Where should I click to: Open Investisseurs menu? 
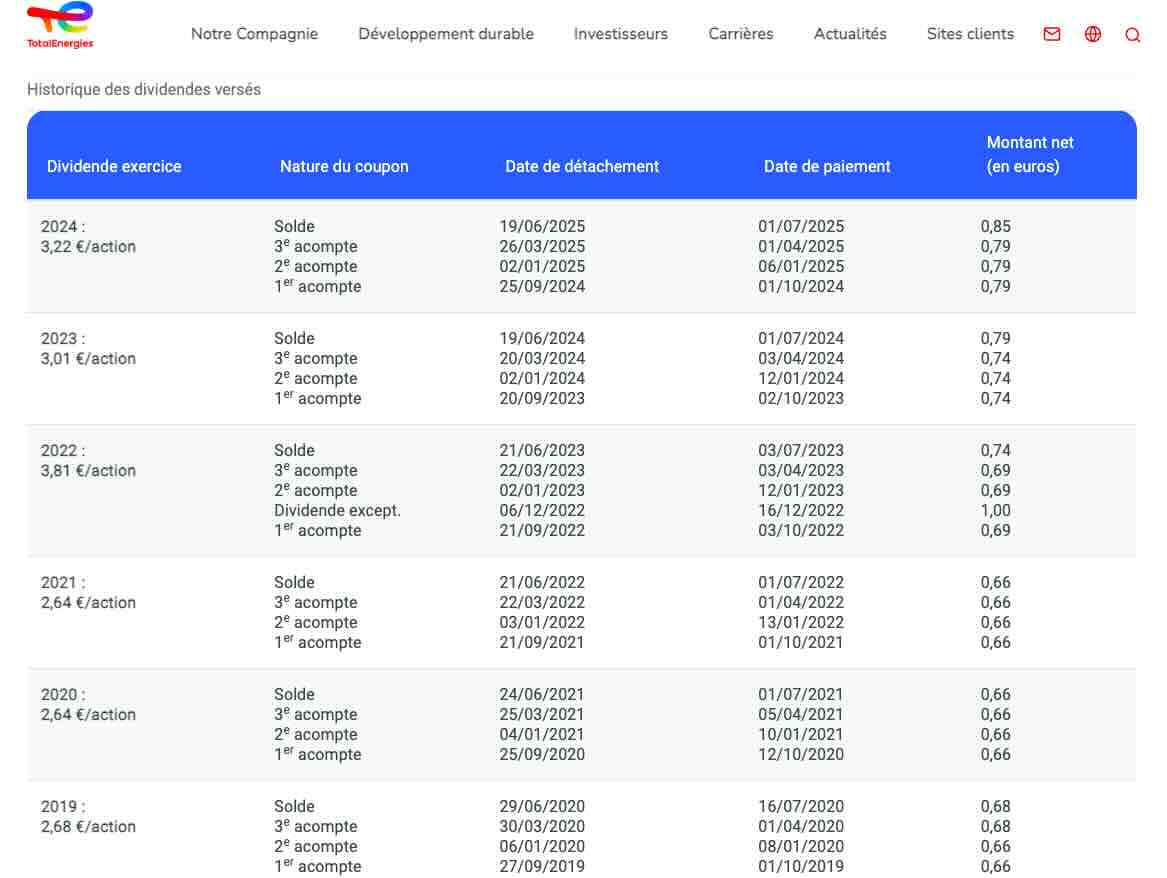point(621,34)
